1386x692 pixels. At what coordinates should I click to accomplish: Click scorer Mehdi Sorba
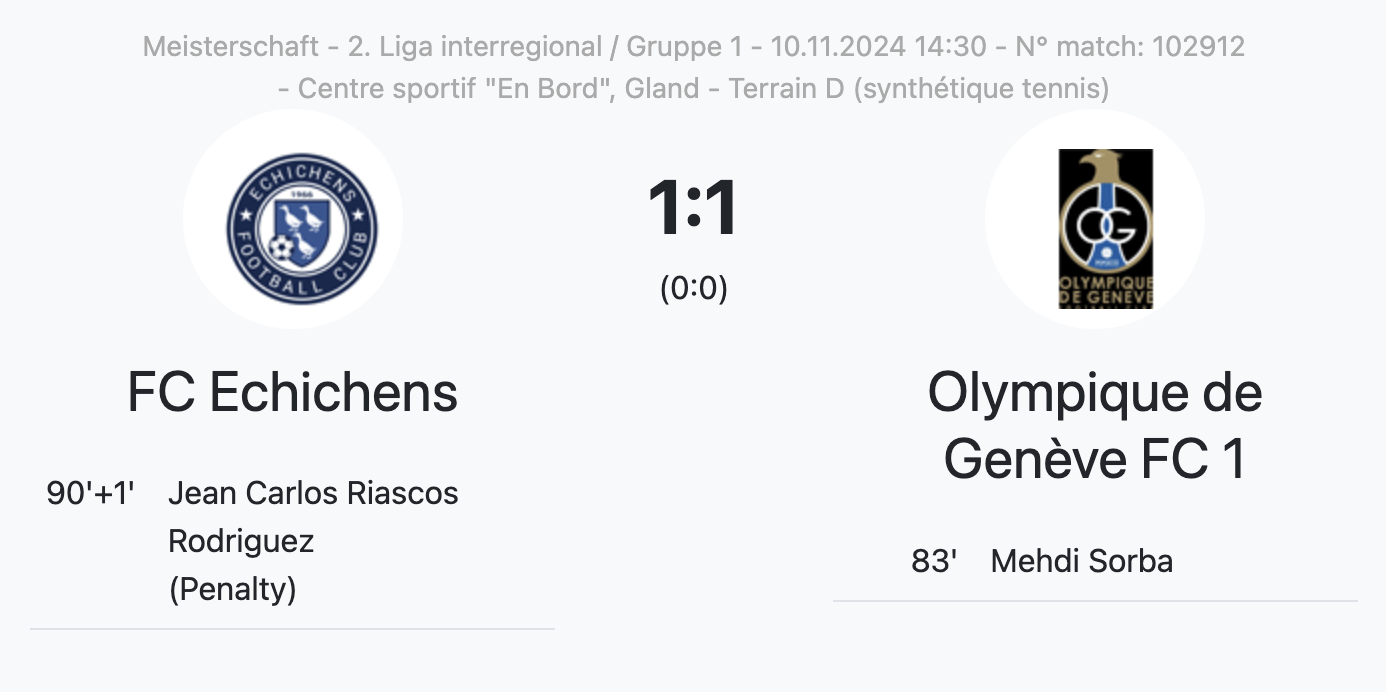click(1081, 561)
